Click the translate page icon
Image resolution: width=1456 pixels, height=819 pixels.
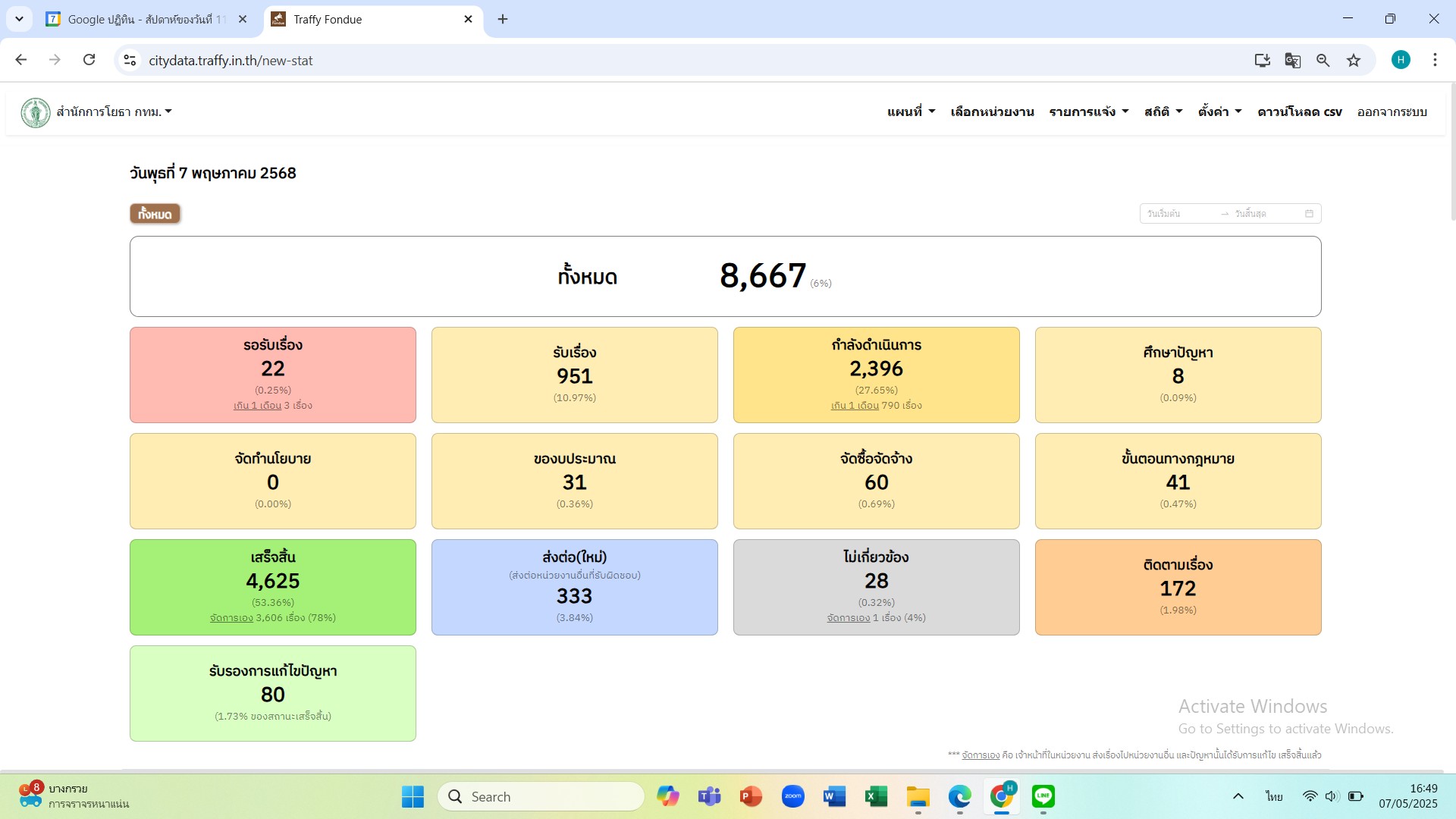click(1292, 60)
